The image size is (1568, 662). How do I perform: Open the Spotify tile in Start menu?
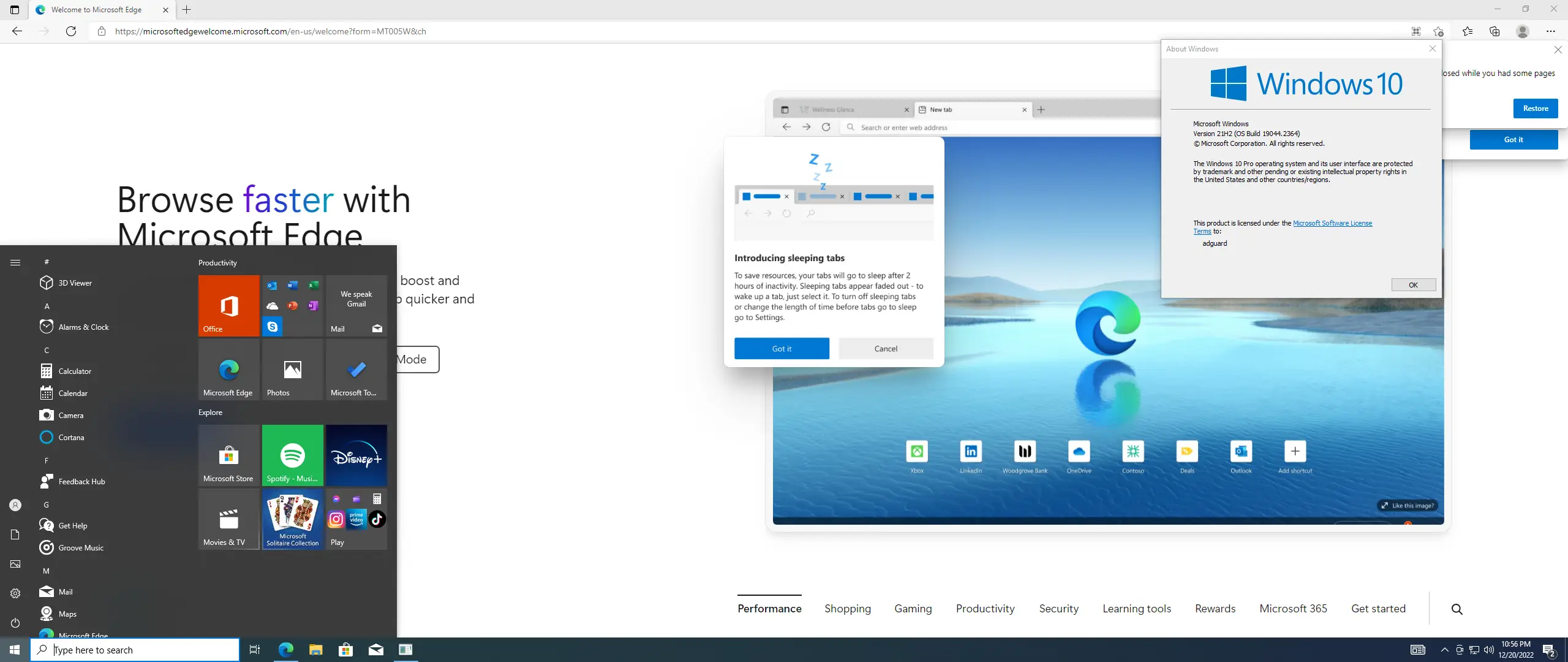[x=293, y=455]
